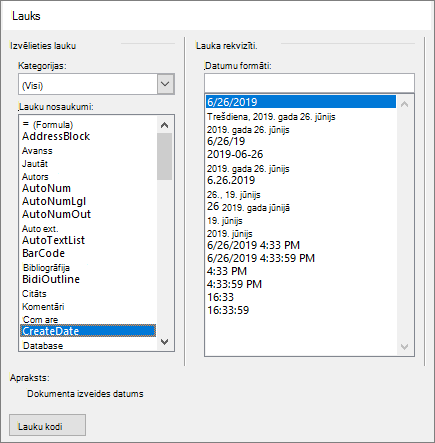
Task: Open the Kategorijas dropdown arrow
Action: click(165, 84)
